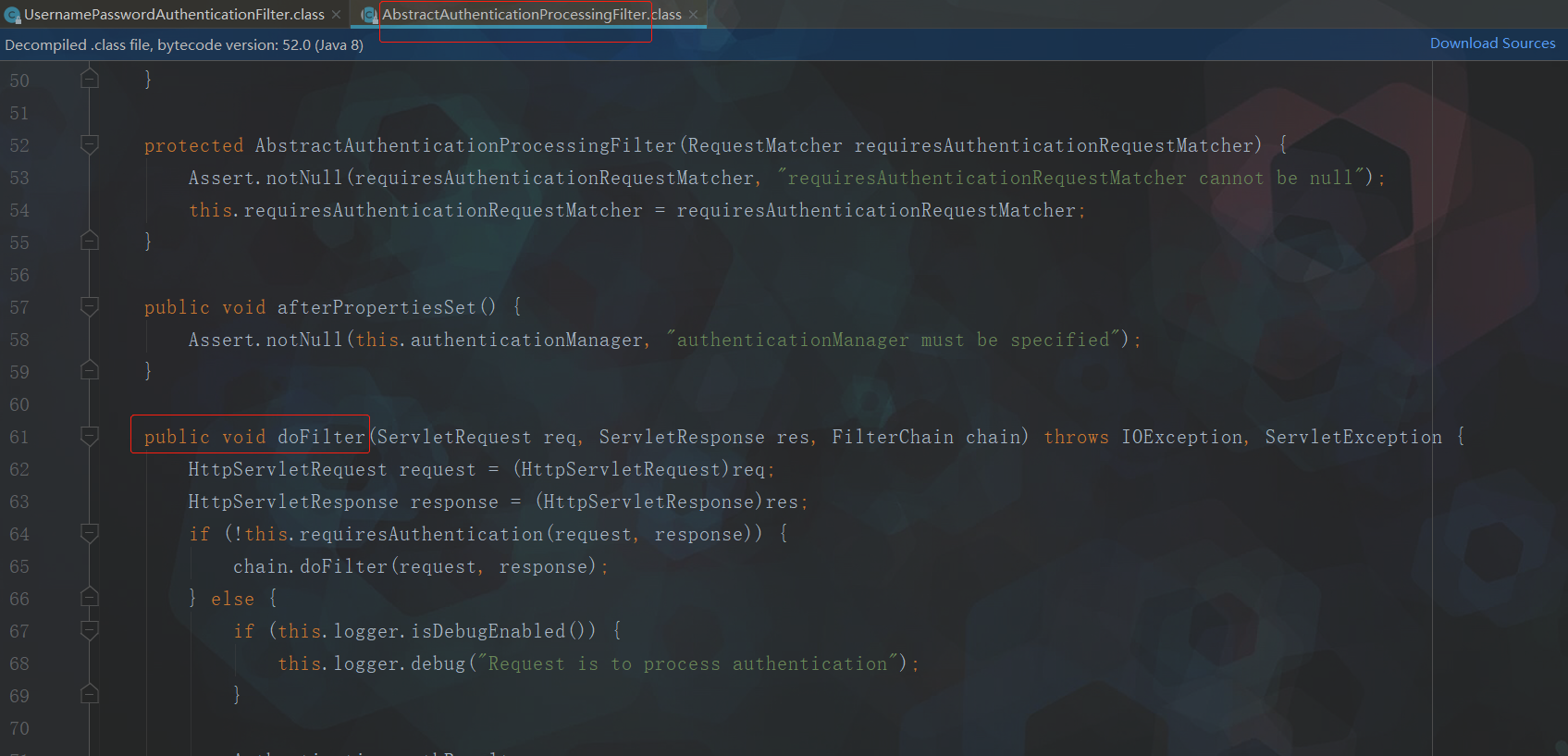The width and height of the screenshot is (1568, 756).
Task: Collapse the isDebugEnabled if block at line 67
Action: pyautogui.click(x=90, y=630)
